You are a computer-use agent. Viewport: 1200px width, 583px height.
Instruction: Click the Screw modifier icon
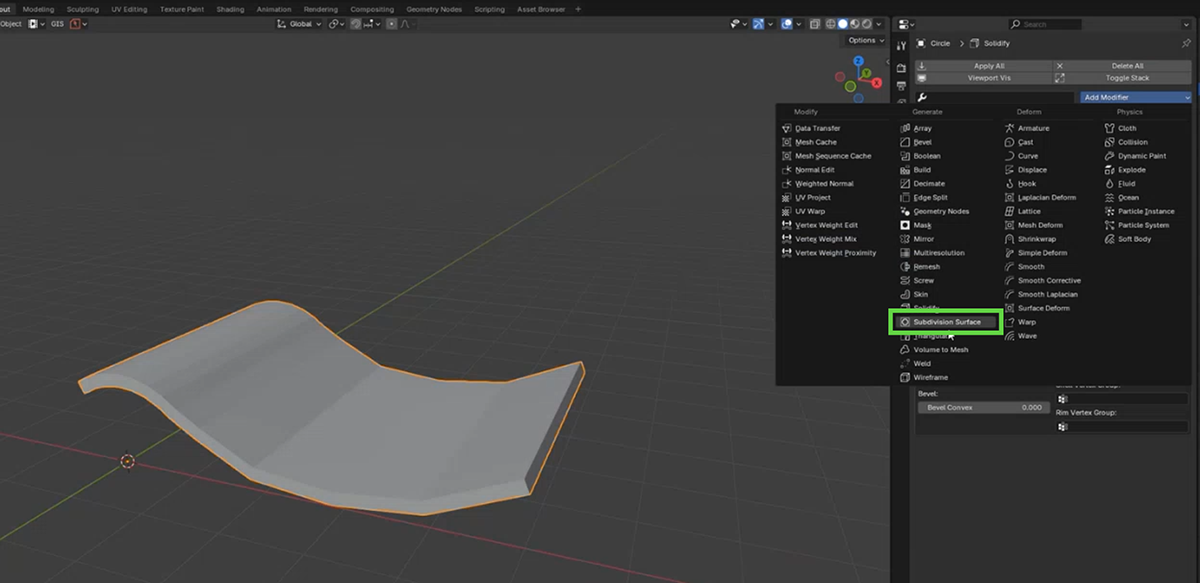pos(905,281)
